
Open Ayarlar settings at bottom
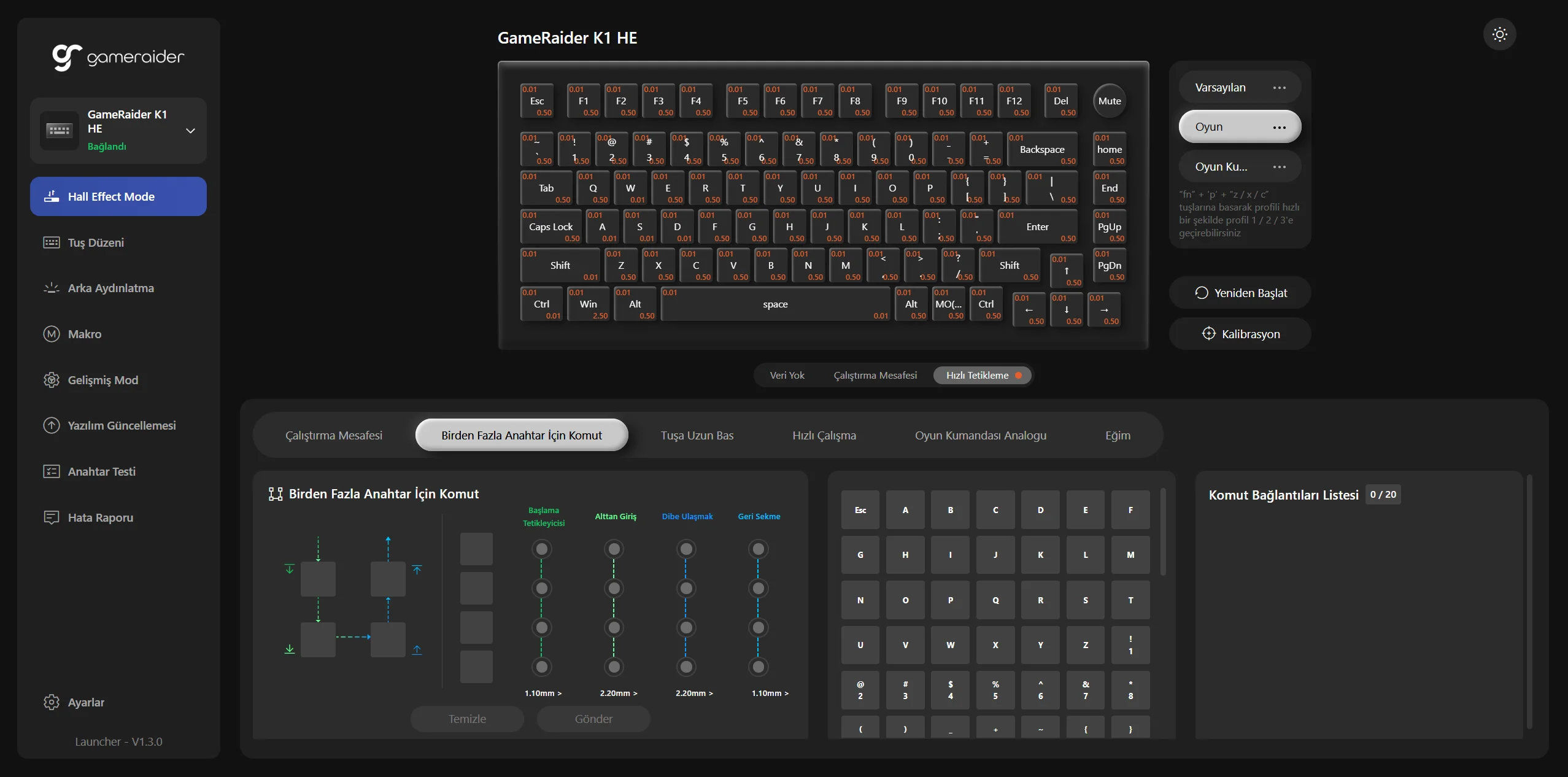[85, 702]
